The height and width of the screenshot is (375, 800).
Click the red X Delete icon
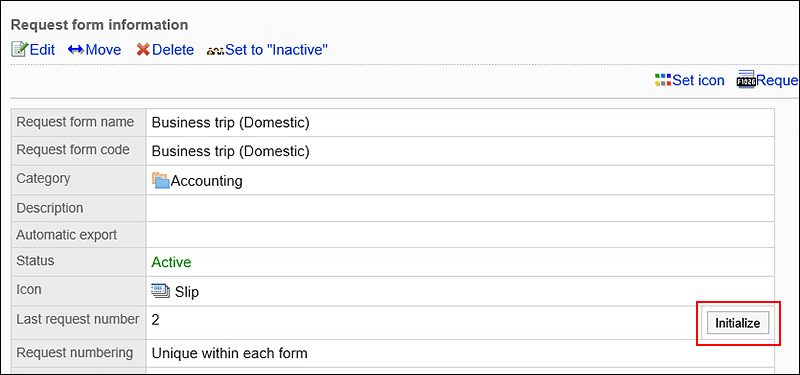click(x=143, y=49)
